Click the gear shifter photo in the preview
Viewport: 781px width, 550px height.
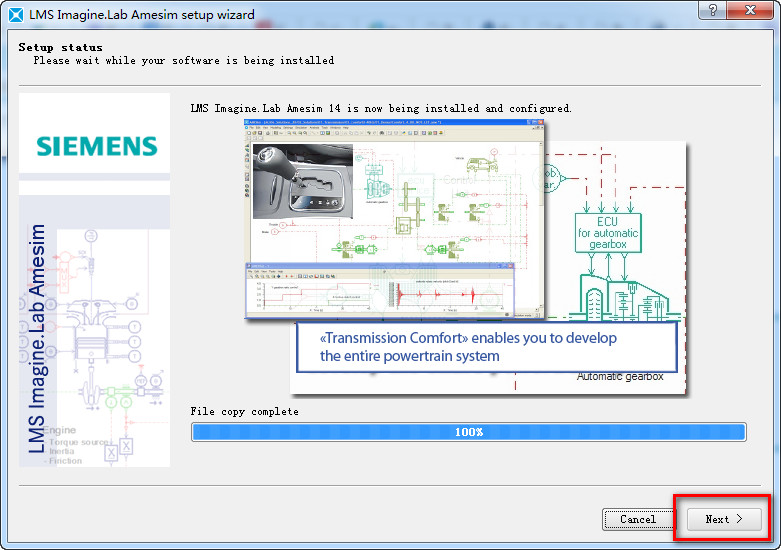pos(303,181)
